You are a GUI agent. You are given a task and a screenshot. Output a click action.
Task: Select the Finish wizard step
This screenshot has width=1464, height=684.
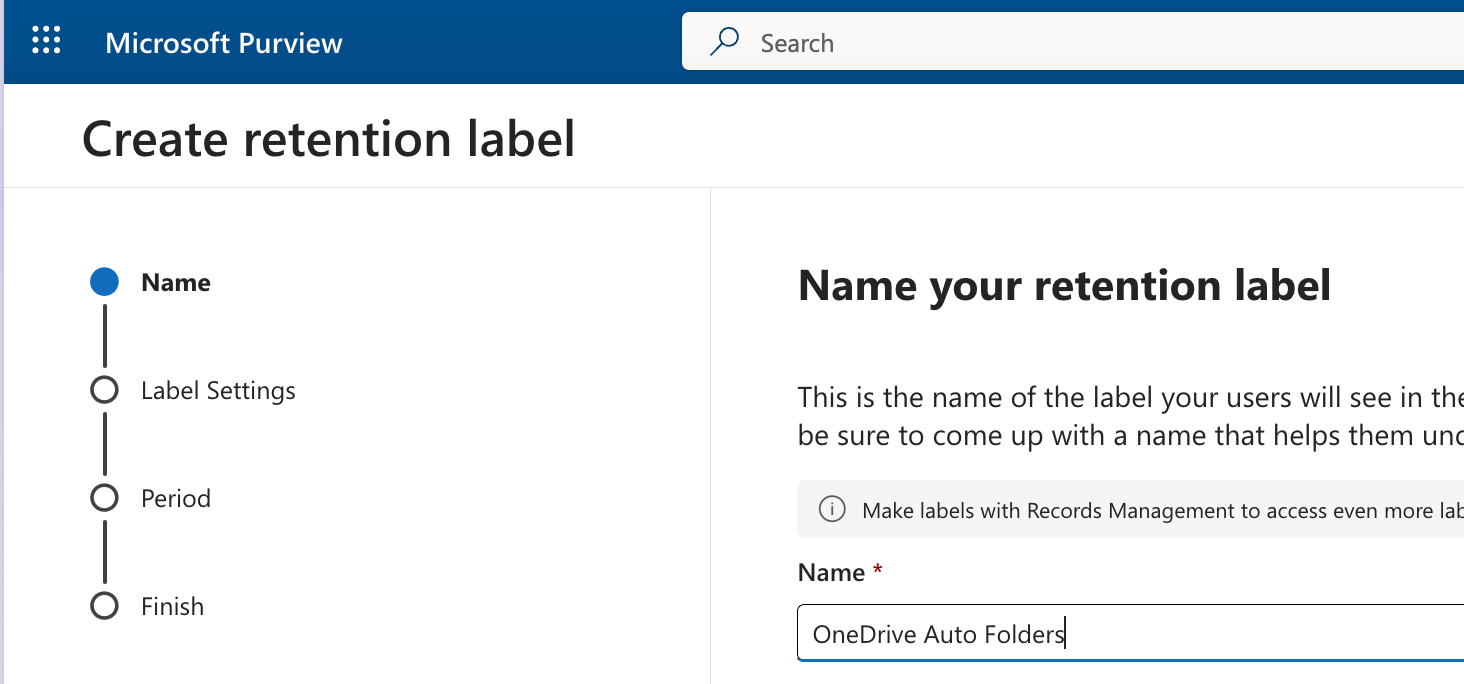(172, 605)
